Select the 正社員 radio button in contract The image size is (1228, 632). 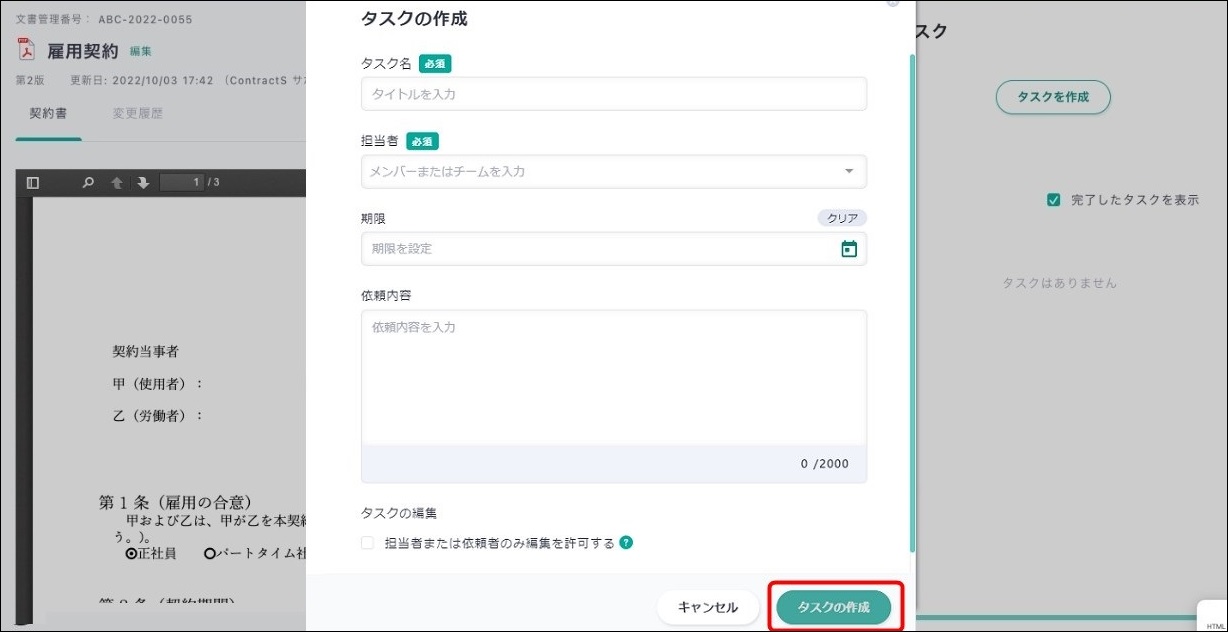pos(131,553)
